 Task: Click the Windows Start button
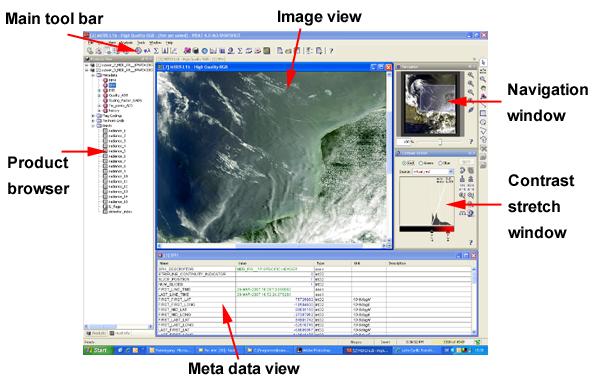(x=98, y=350)
